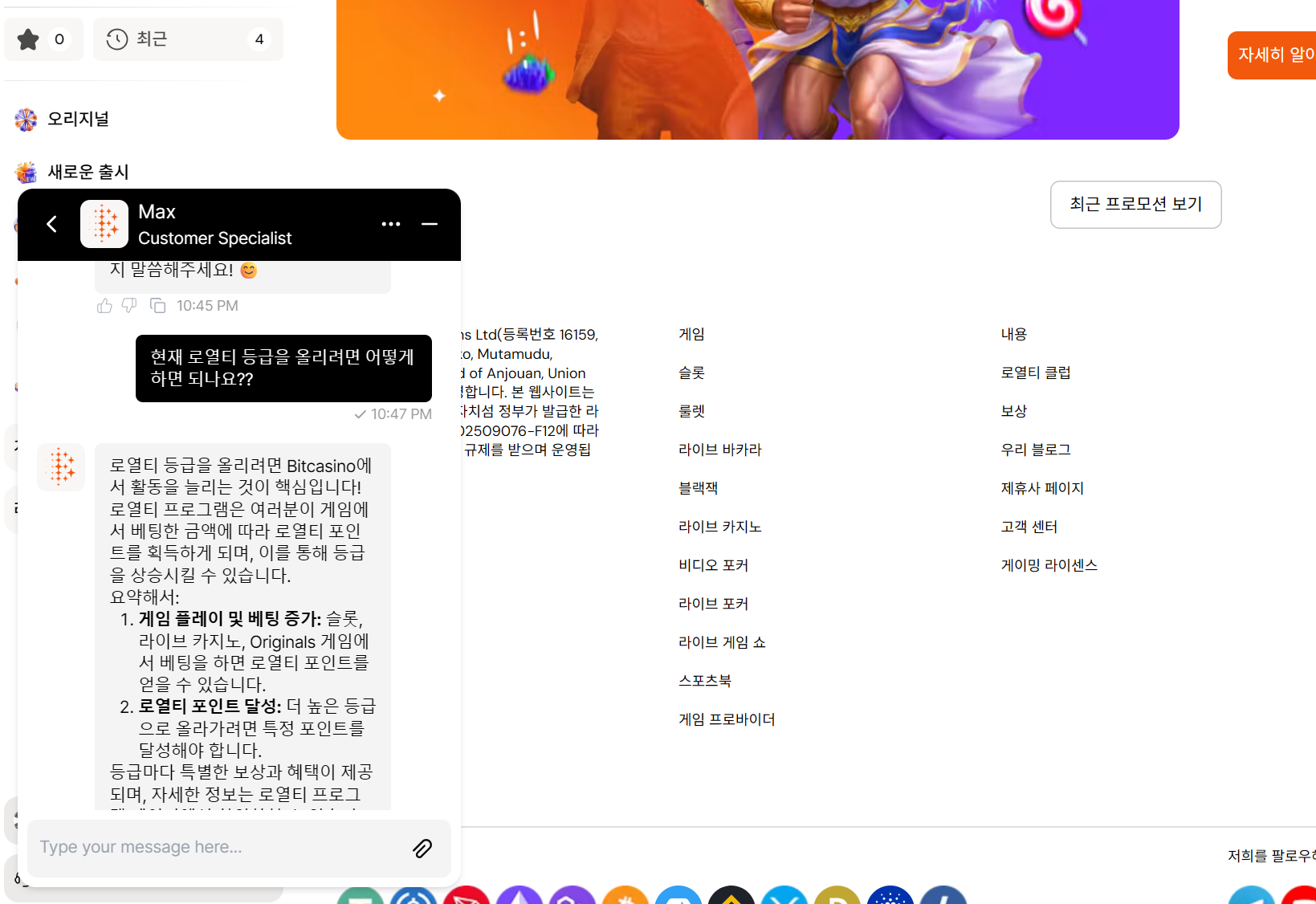The height and width of the screenshot is (904, 1316).
Task: Select user message about 로열티 등급
Action: point(283,369)
